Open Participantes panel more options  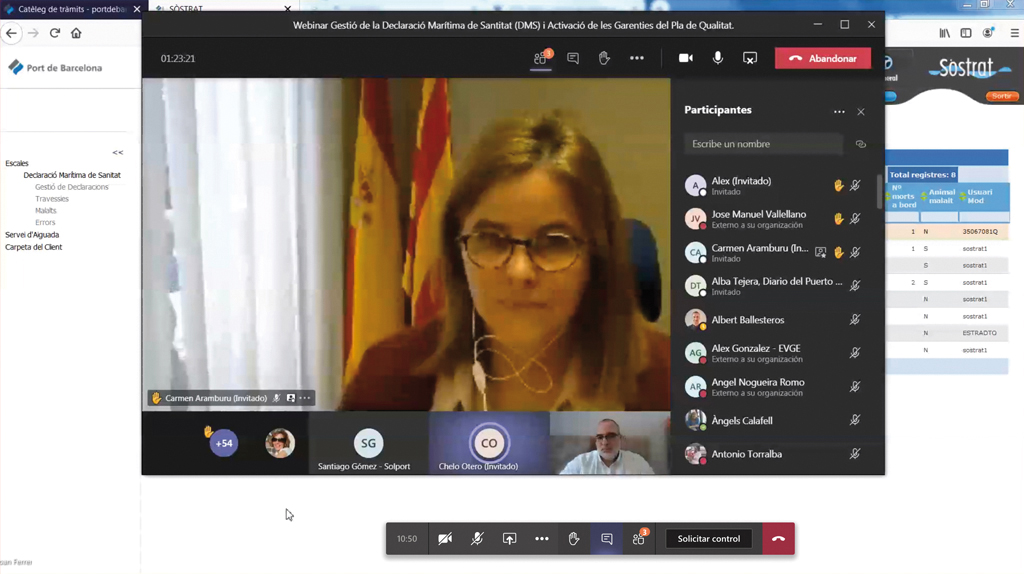pyautogui.click(x=839, y=112)
